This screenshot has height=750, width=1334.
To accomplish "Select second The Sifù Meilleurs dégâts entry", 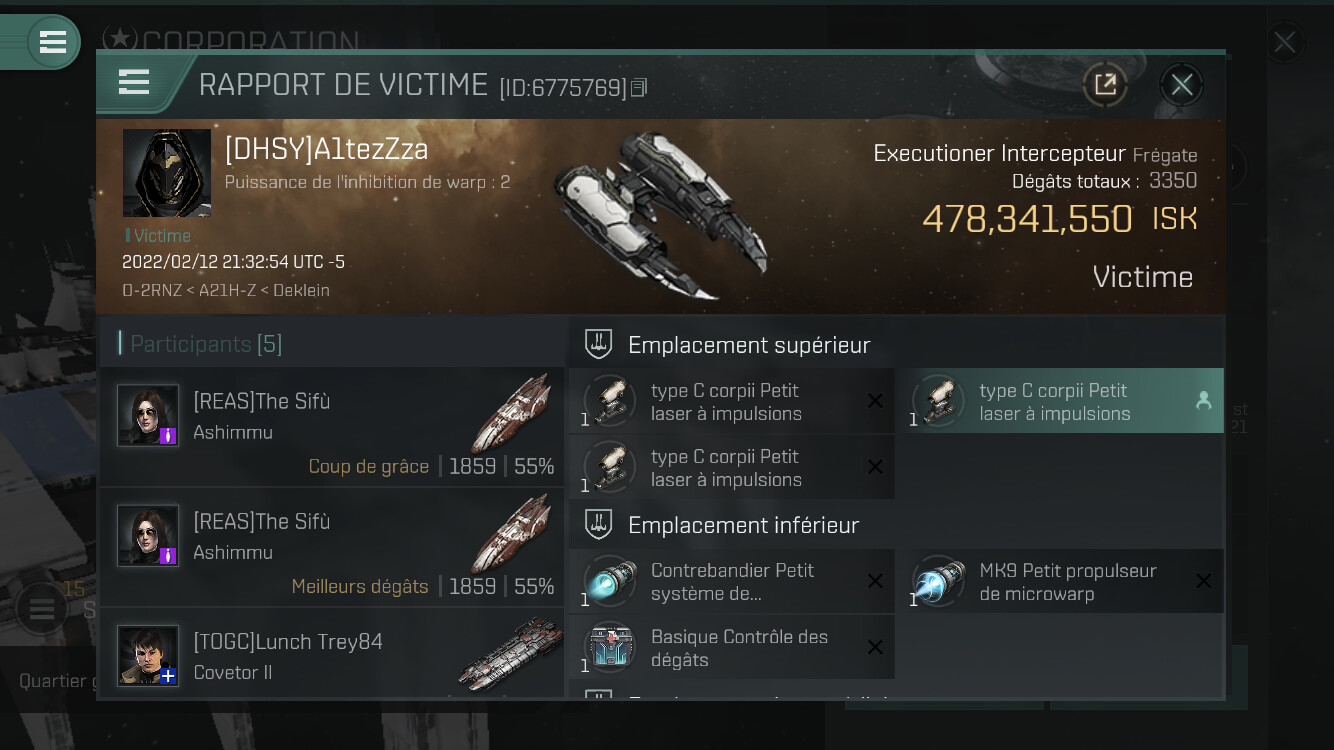I will pyautogui.click(x=331, y=548).
